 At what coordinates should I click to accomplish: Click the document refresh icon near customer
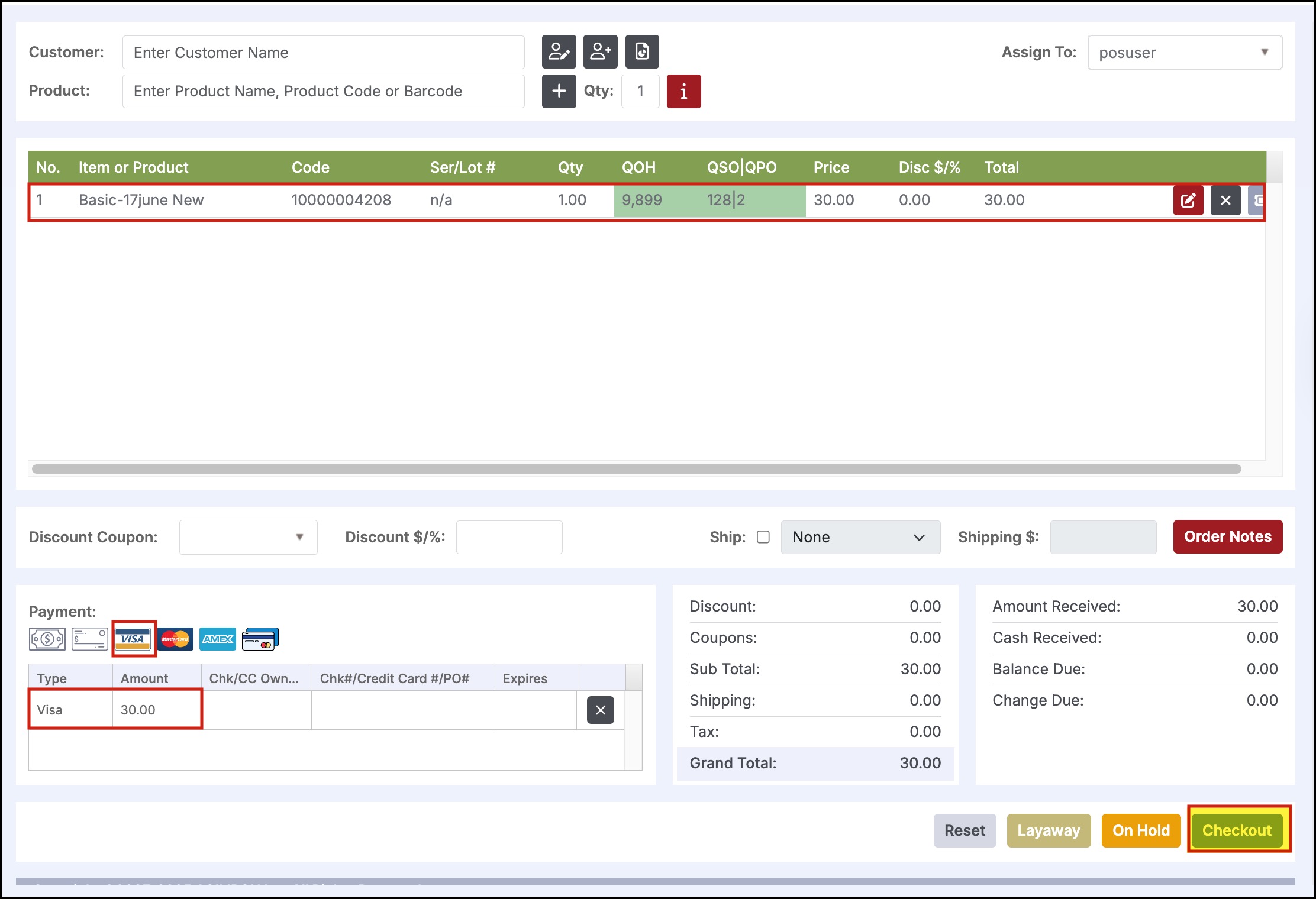642,52
